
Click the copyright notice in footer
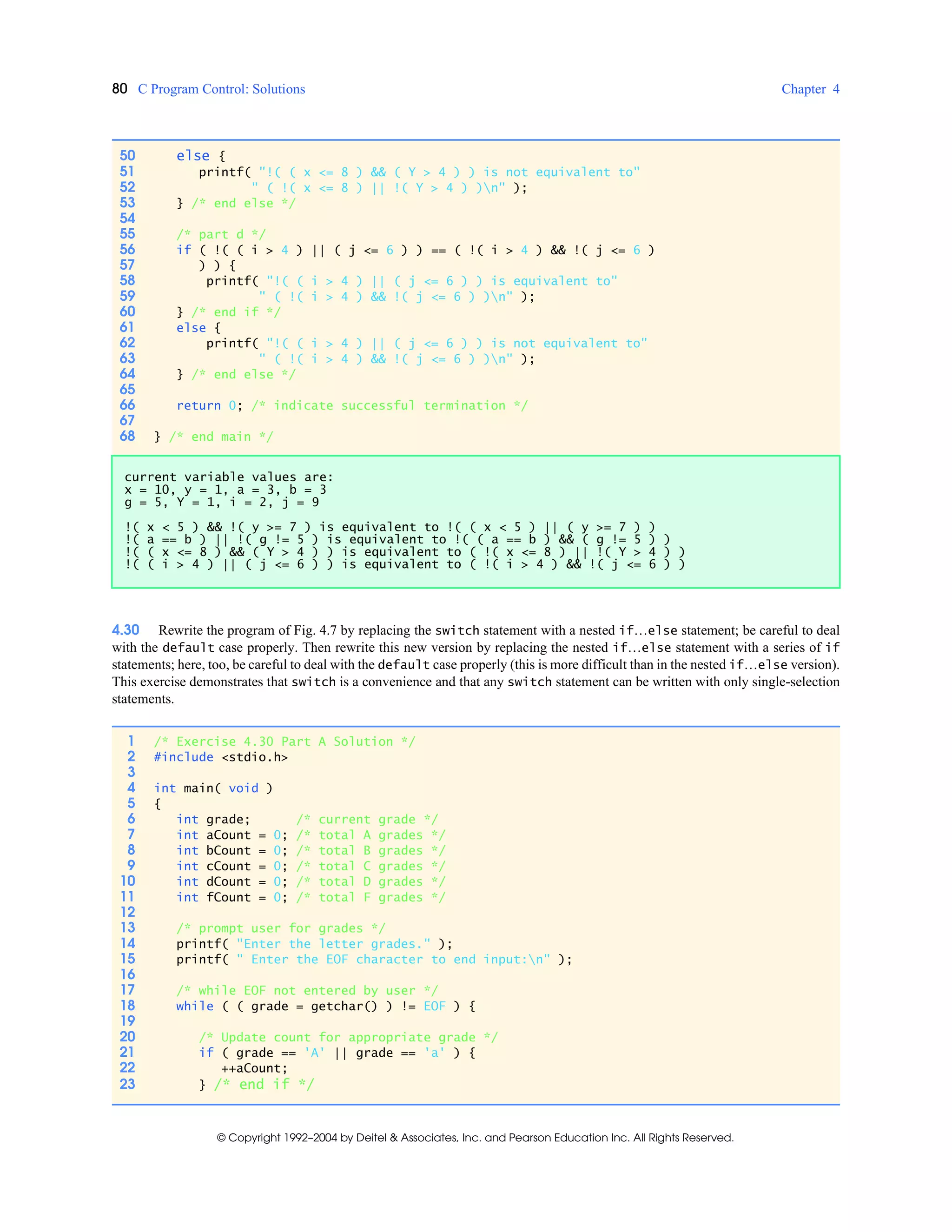click(x=476, y=1138)
